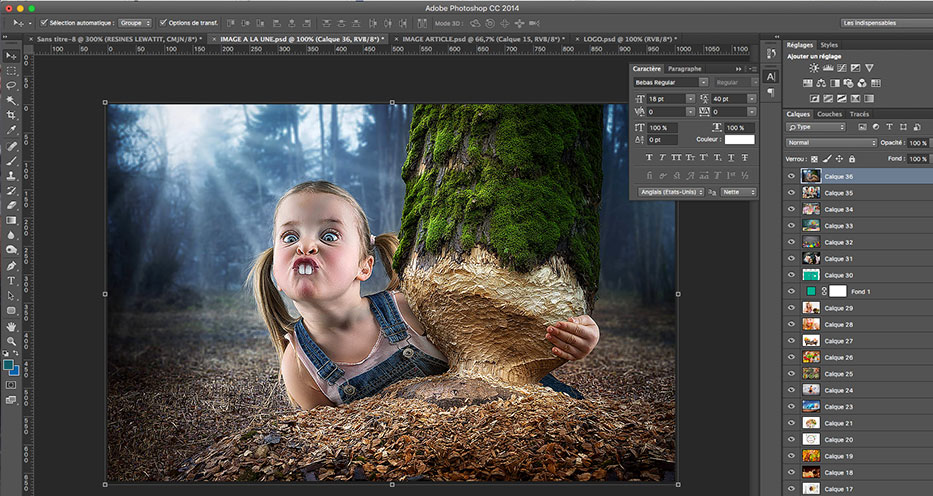Open the Character panel dock icon

771,77
